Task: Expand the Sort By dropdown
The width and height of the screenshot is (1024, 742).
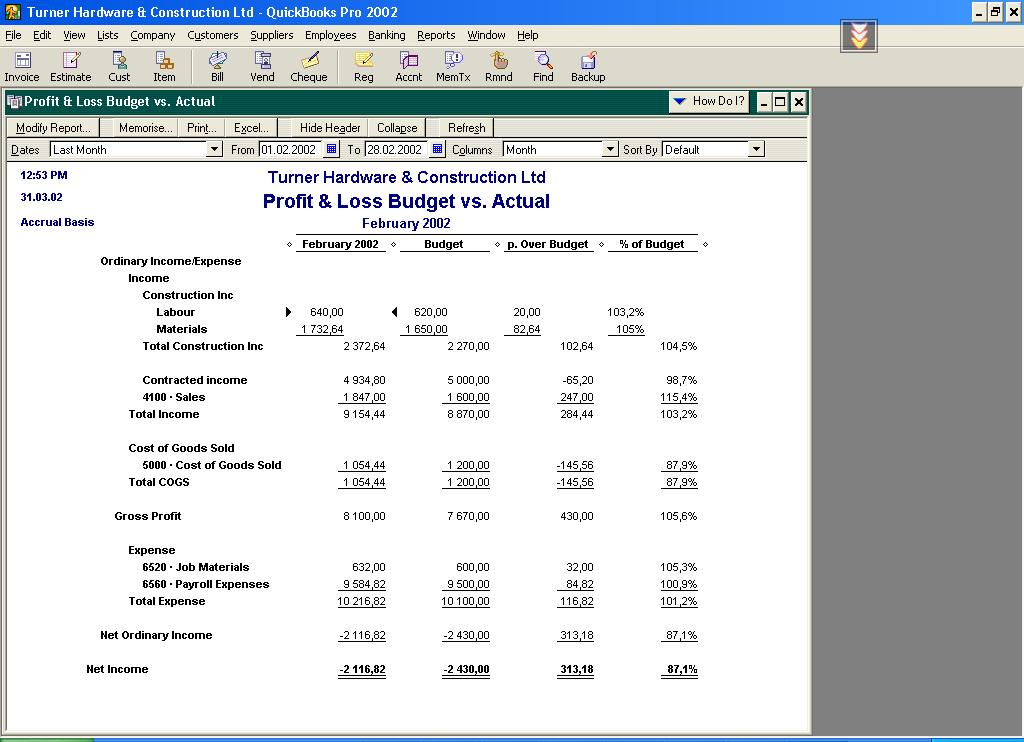Action: [756, 150]
